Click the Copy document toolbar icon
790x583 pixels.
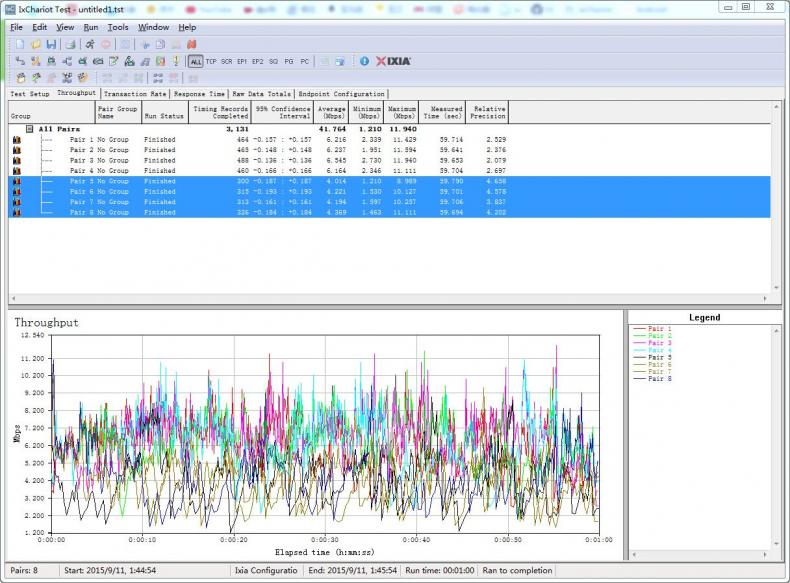click(x=160, y=44)
